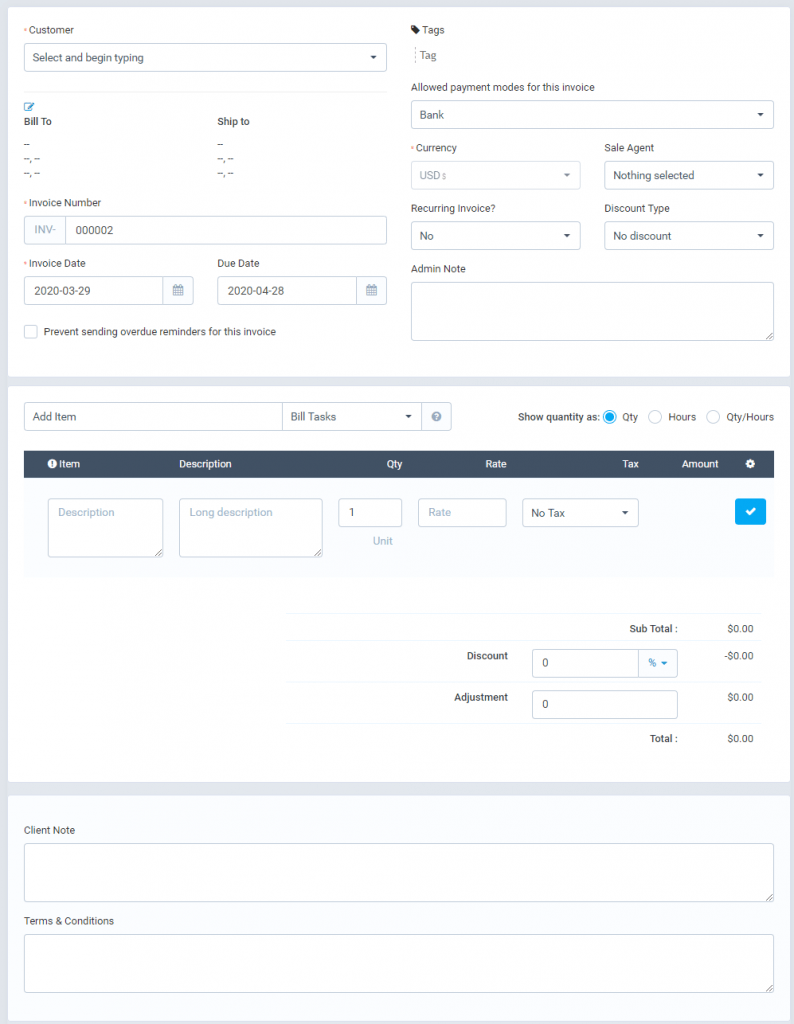Image resolution: width=794 pixels, height=1024 pixels.
Task: Open the discount percent type dropdown
Action: pyautogui.click(x=658, y=663)
